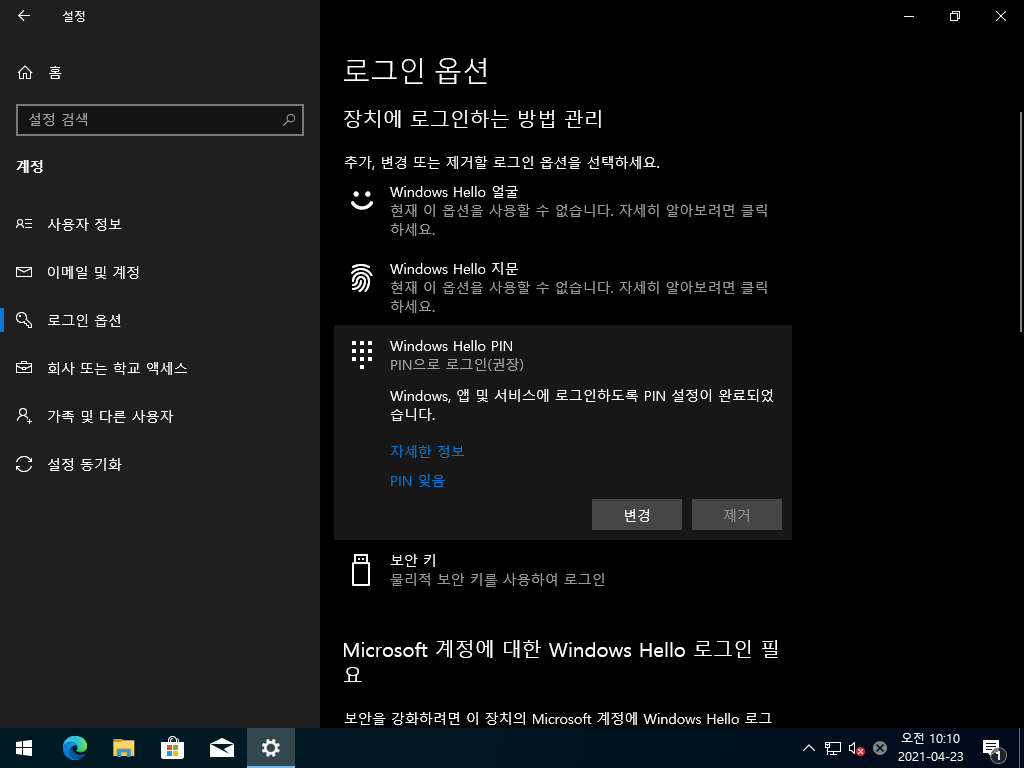Click the fingerprint icon
Viewport: 1024px width, 768px height.
[362, 278]
